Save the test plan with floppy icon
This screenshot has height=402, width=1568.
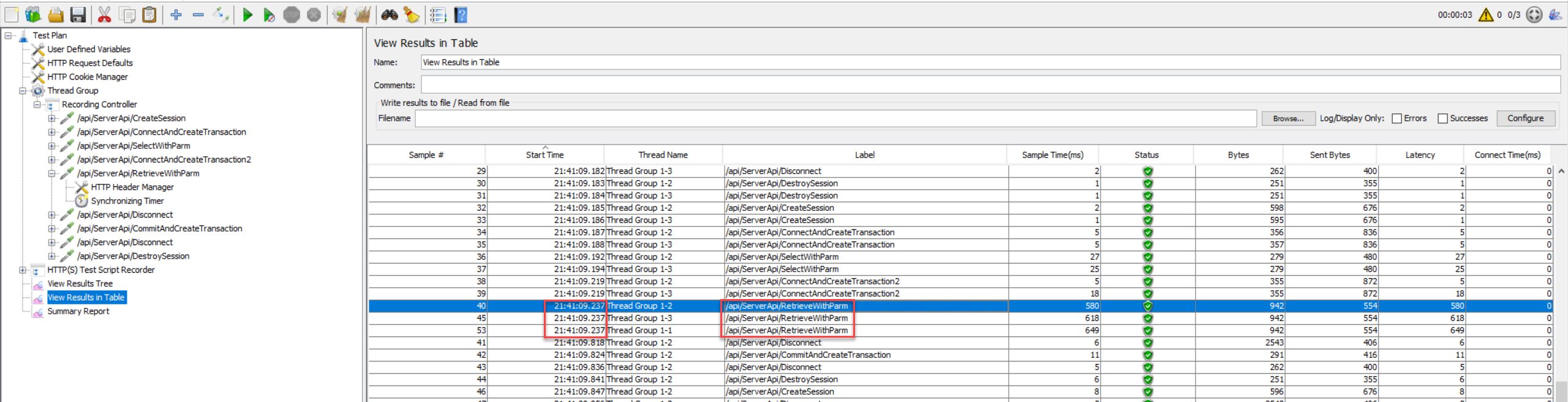(x=78, y=15)
